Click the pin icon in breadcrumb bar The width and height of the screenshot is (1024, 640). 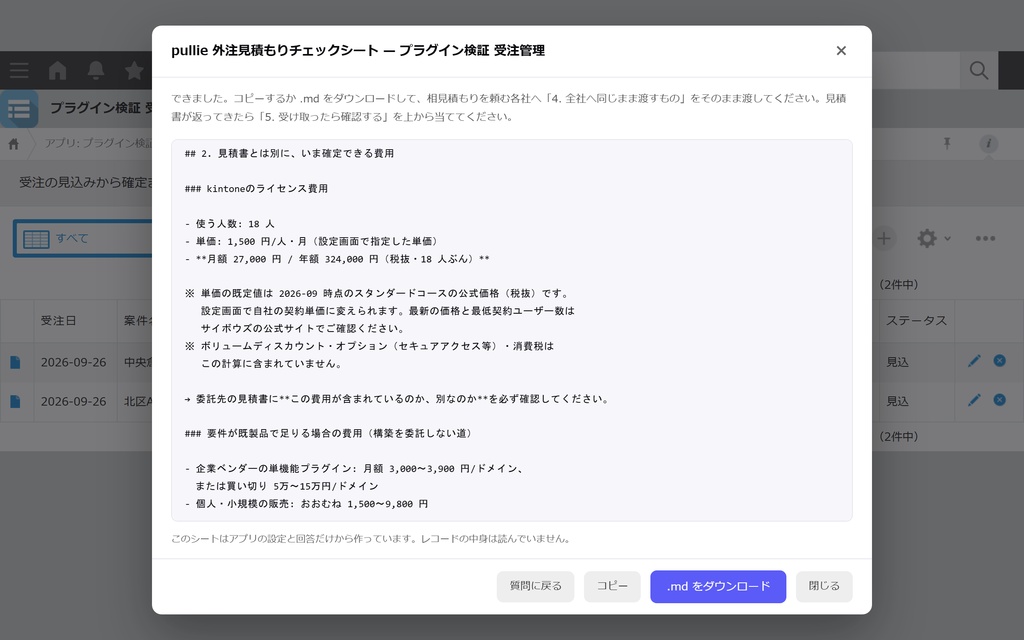pos(947,144)
